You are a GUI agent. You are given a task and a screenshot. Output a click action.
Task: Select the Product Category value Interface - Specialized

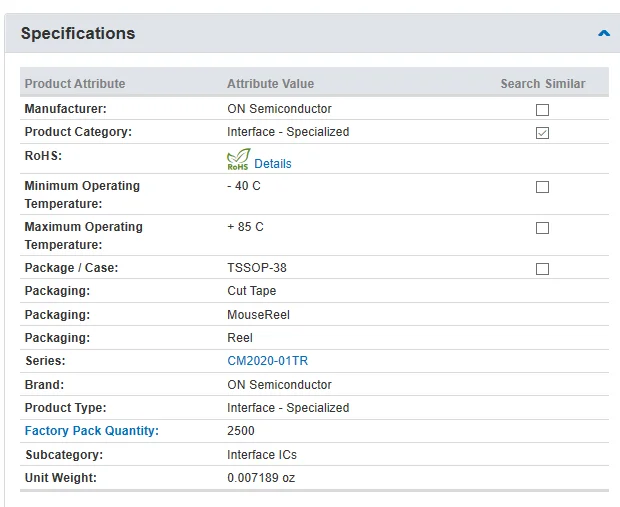pos(288,132)
